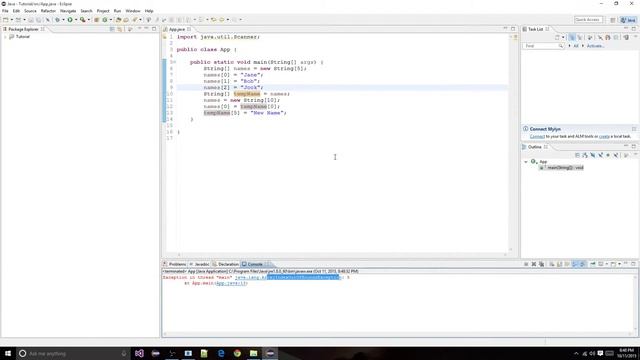Open the App.java:13 stack trace link

[231, 283]
